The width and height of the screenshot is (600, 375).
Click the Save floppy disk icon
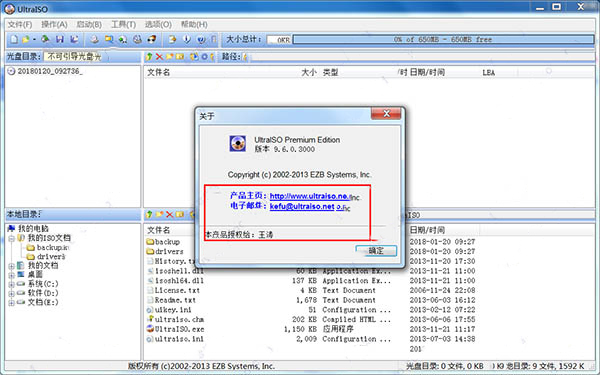click(x=59, y=39)
